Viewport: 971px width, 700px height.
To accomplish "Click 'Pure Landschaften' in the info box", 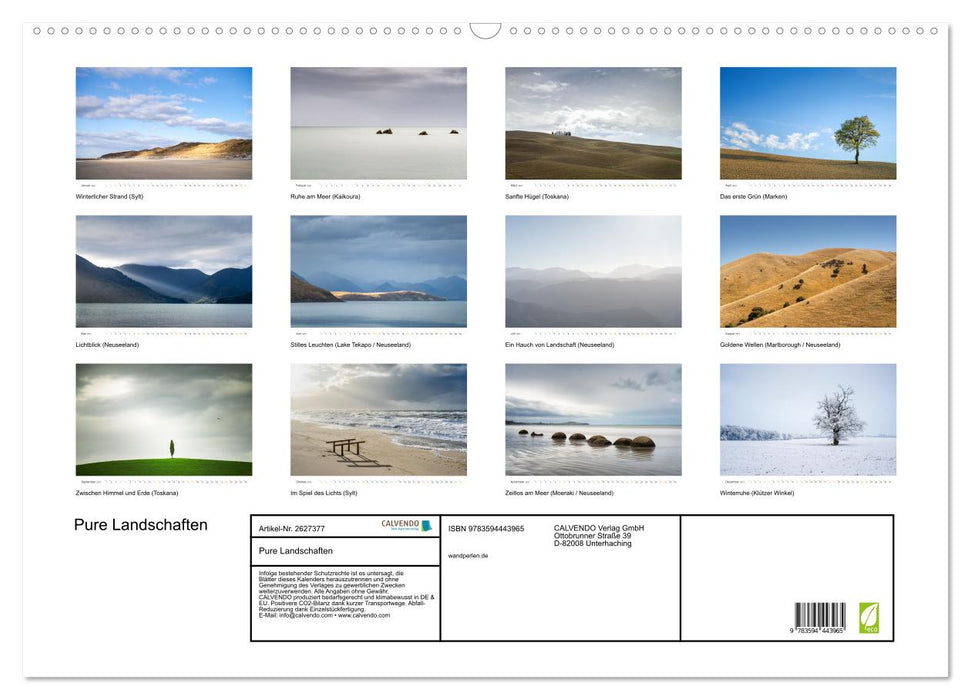I will pyautogui.click(x=295, y=551).
